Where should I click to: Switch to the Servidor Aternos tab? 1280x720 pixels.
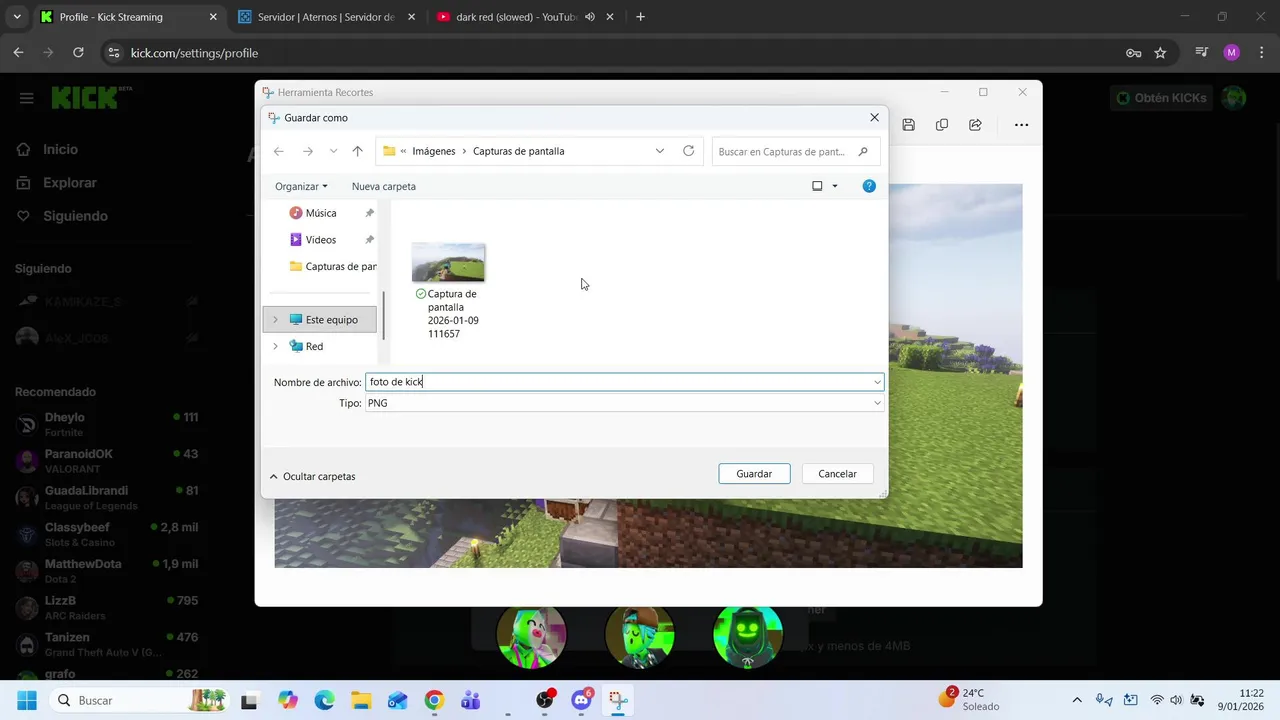(x=323, y=17)
